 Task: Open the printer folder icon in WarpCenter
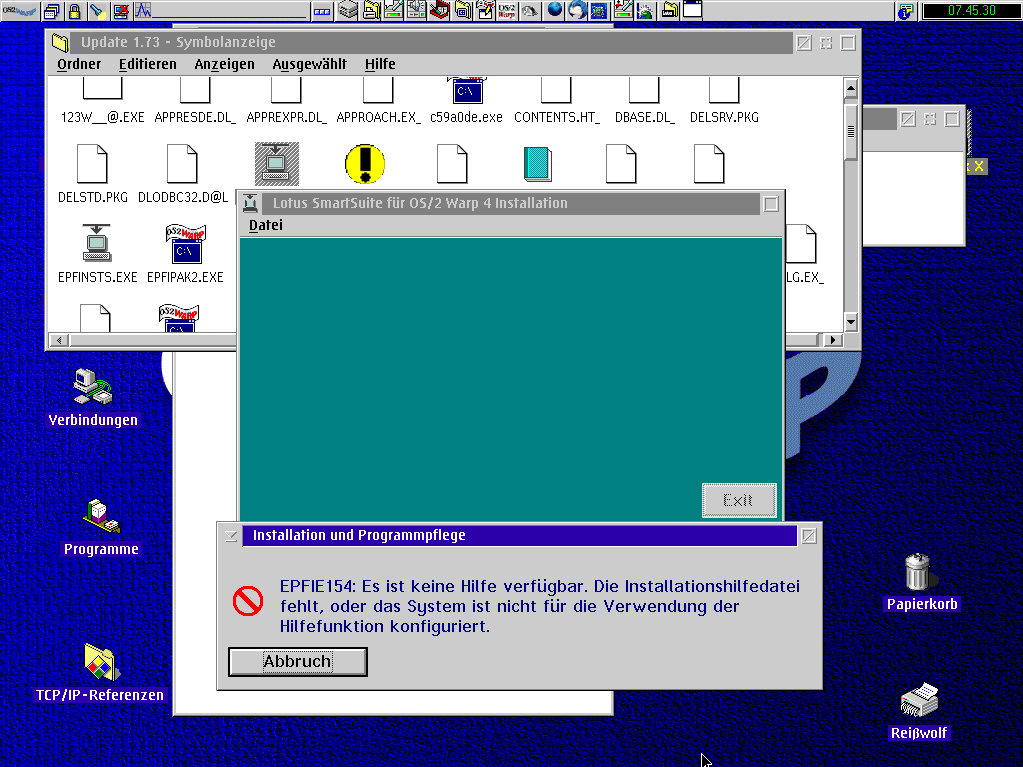tap(371, 10)
